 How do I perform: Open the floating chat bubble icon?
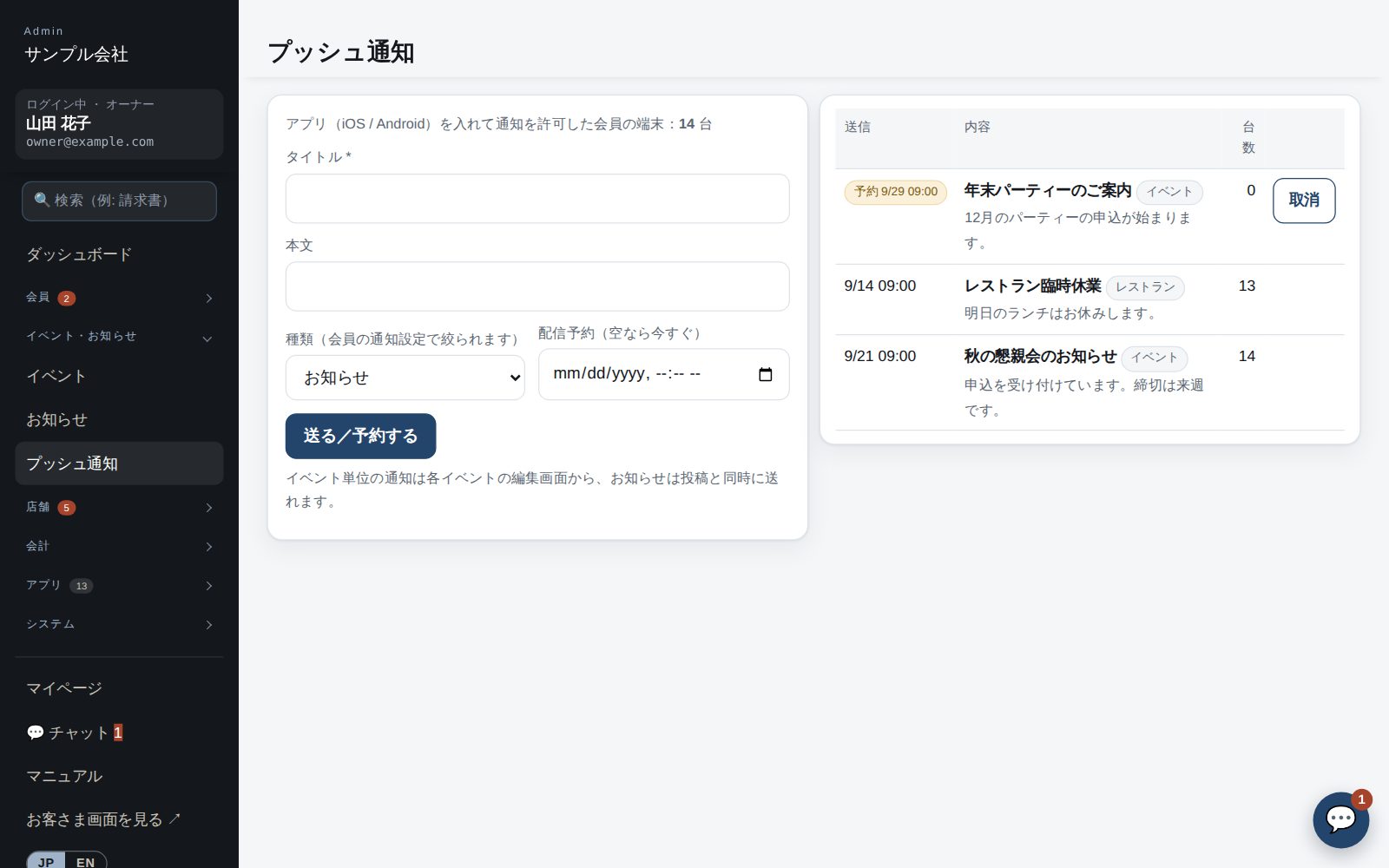(1340, 819)
